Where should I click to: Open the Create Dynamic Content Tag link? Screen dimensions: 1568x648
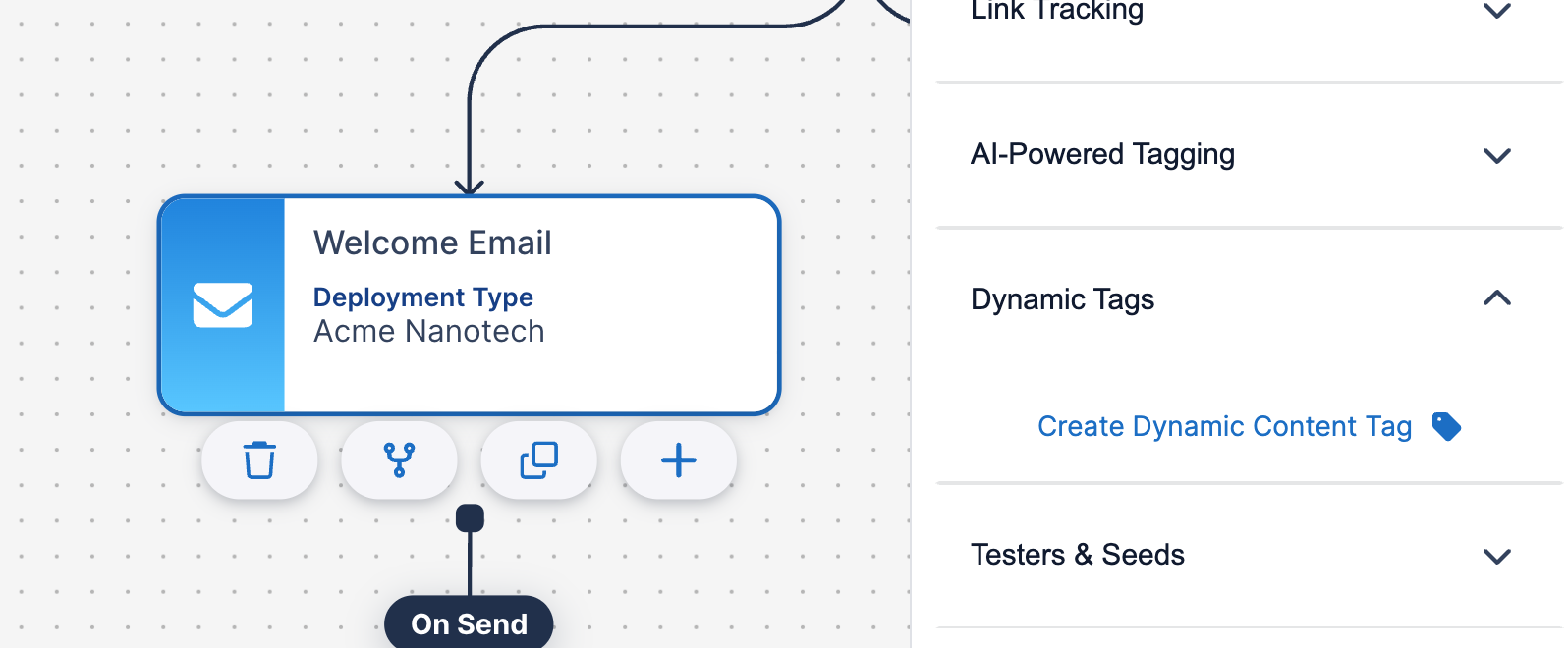coord(1224,426)
